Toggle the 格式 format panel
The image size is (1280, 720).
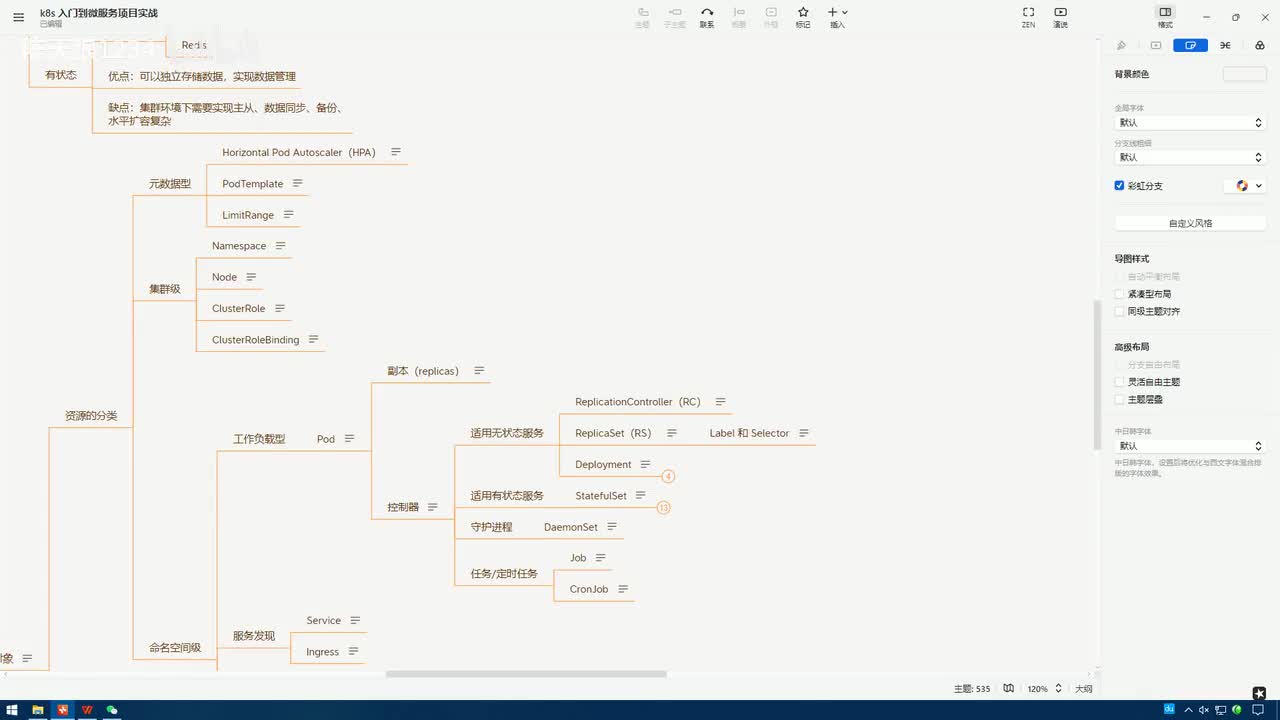pyautogui.click(x=1165, y=17)
